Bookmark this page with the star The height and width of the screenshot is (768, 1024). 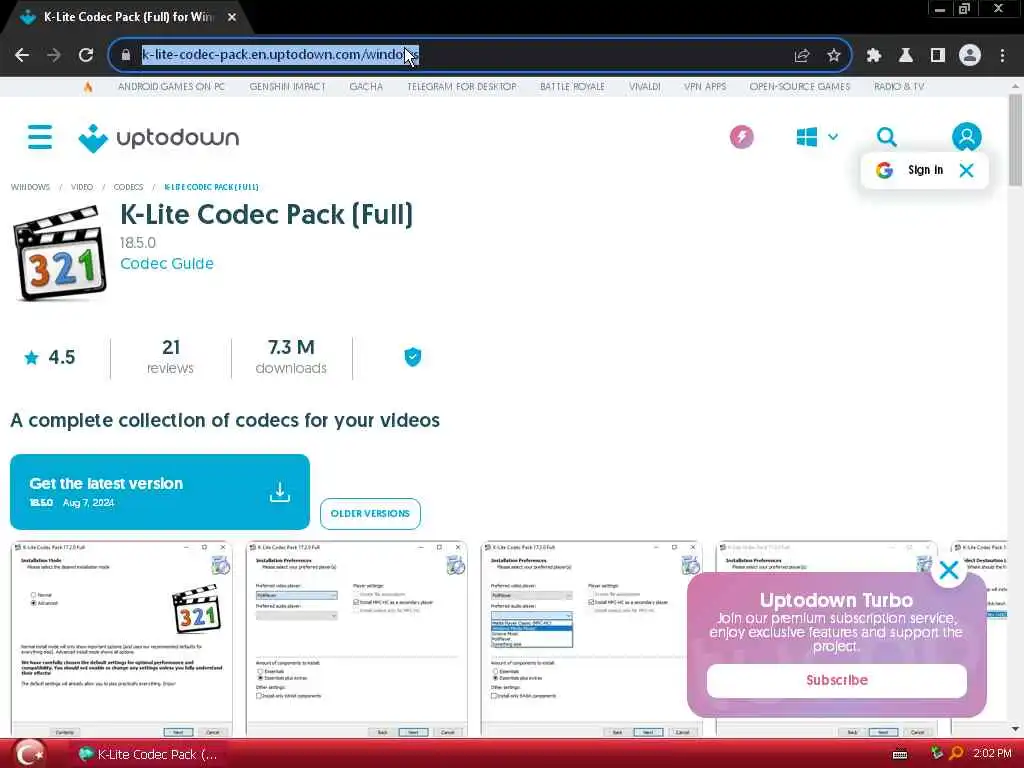[834, 55]
